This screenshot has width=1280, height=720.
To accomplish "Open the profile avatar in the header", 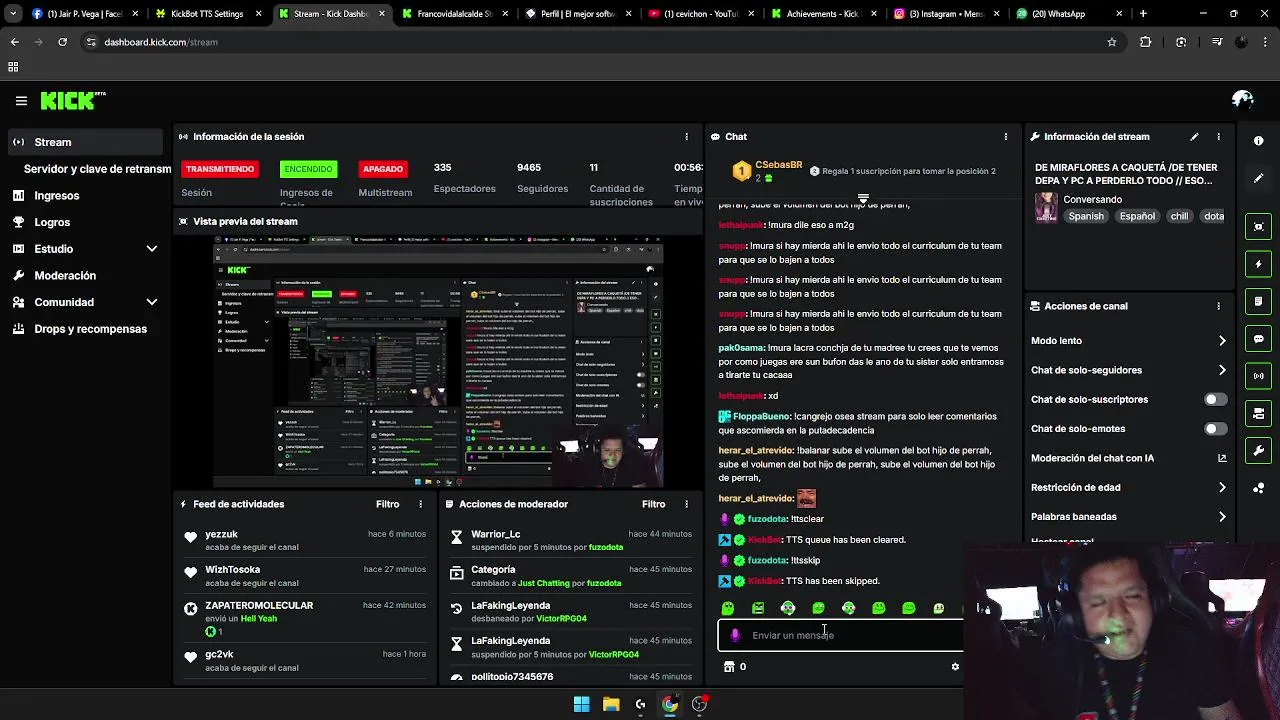I will [1243, 100].
